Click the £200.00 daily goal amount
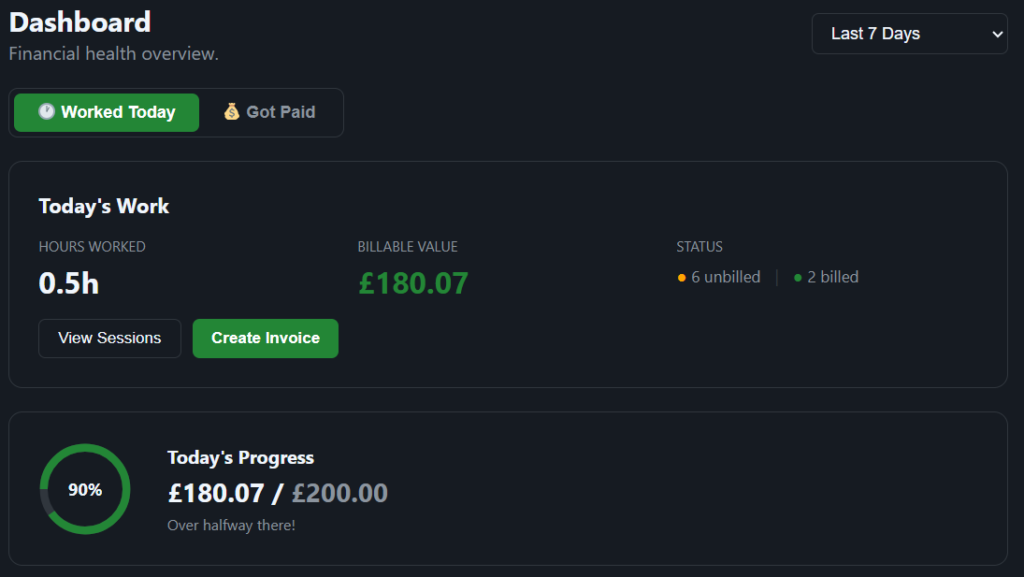Image resolution: width=1024 pixels, height=577 pixels. click(340, 493)
